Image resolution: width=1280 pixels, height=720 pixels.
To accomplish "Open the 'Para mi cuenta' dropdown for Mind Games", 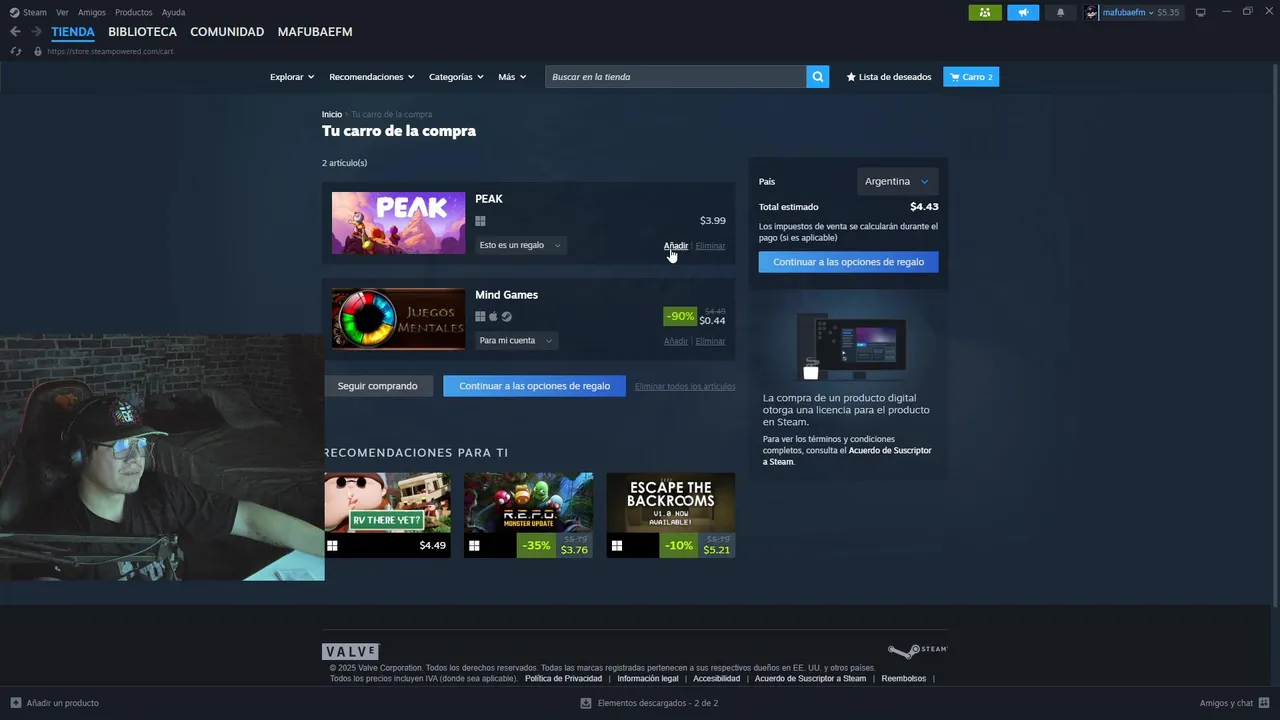I will (x=516, y=341).
